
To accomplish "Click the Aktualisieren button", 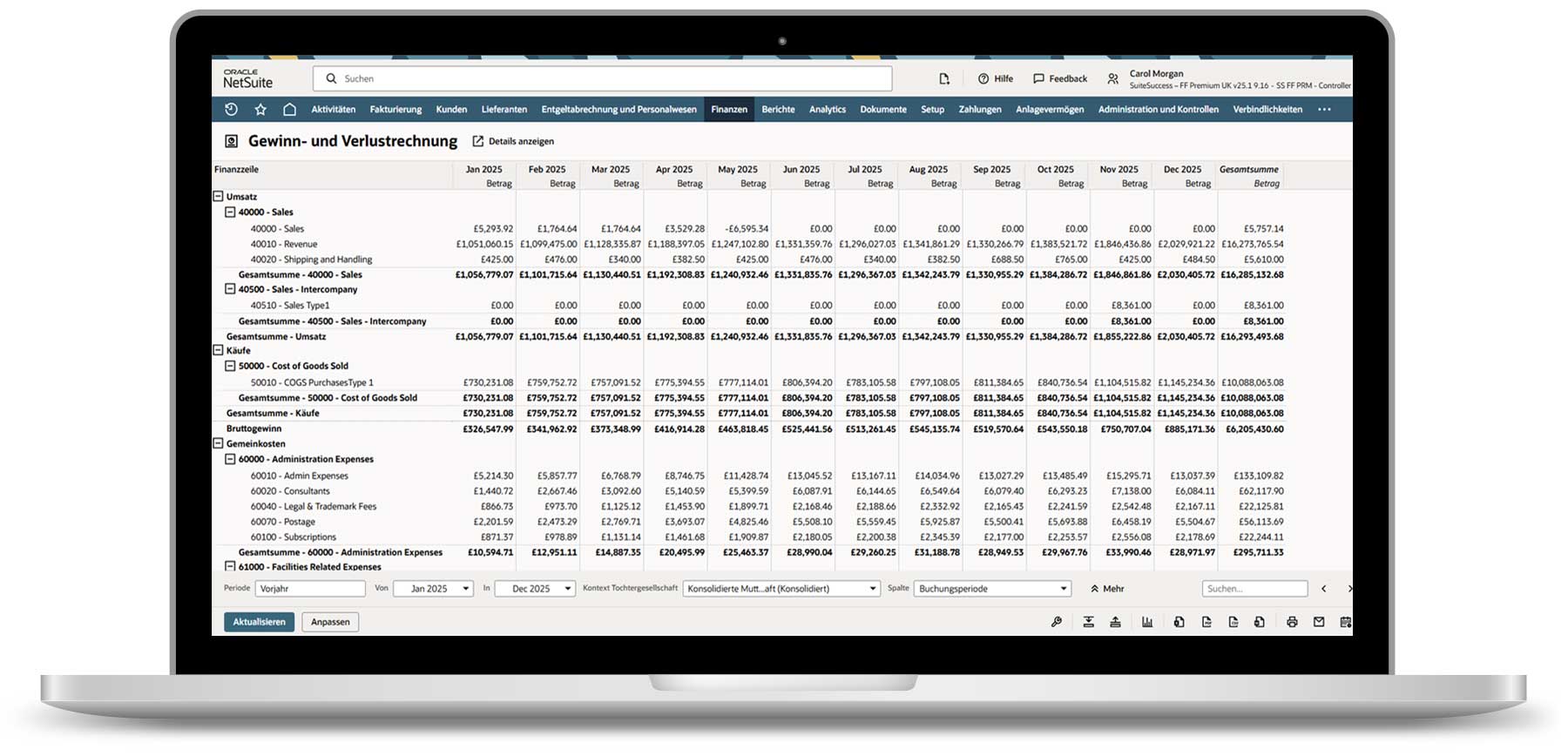I will (x=259, y=622).
